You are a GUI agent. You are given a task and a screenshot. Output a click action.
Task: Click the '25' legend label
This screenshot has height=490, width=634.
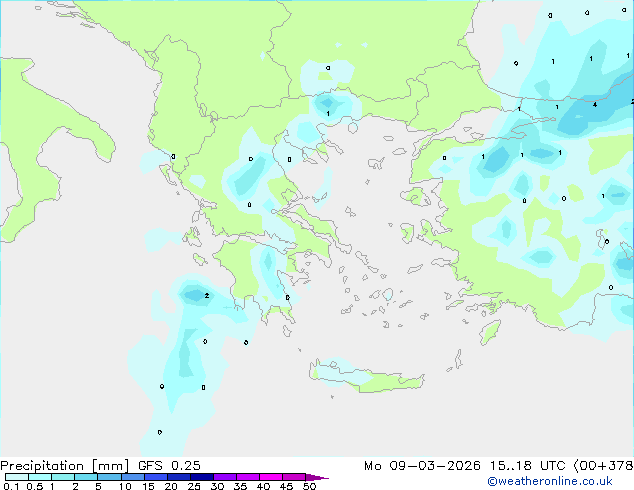(194, 486)
